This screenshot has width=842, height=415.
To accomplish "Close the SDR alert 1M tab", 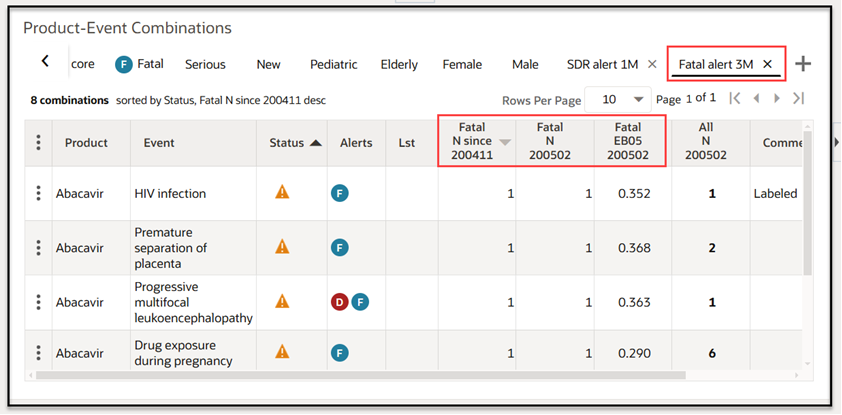I will pyautogui.click(x=652, y=64).
